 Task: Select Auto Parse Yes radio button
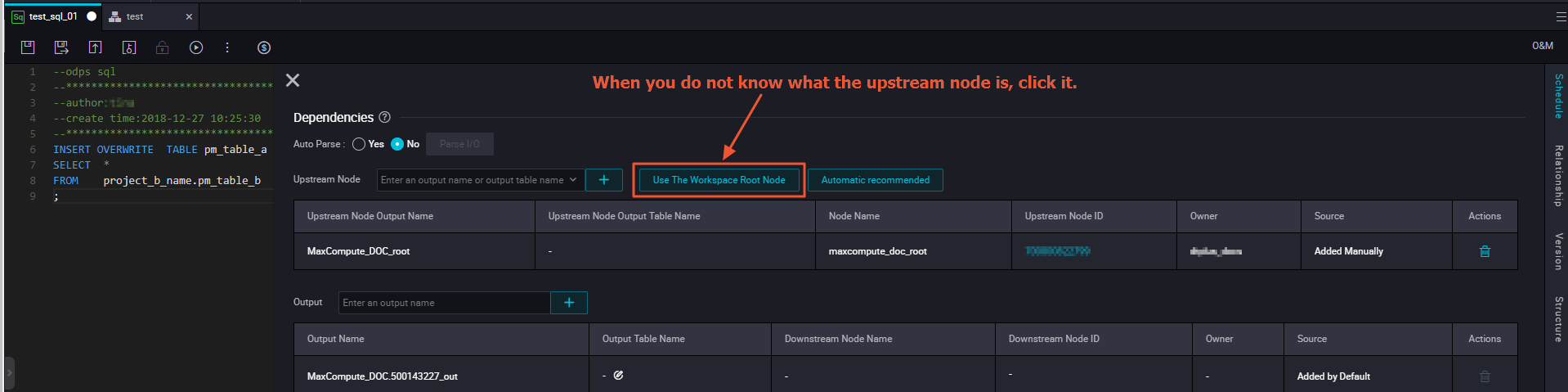359,144
